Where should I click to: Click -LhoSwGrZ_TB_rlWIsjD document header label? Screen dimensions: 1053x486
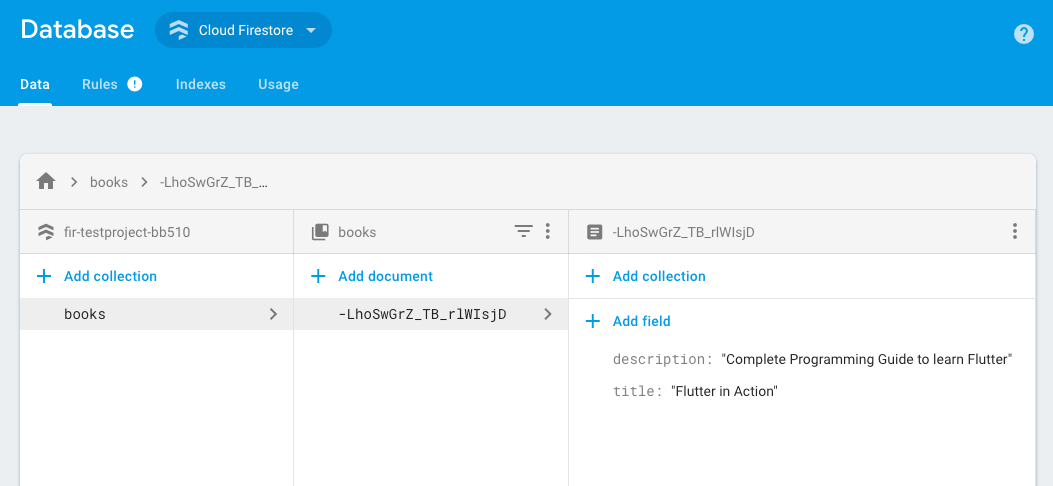684,232
